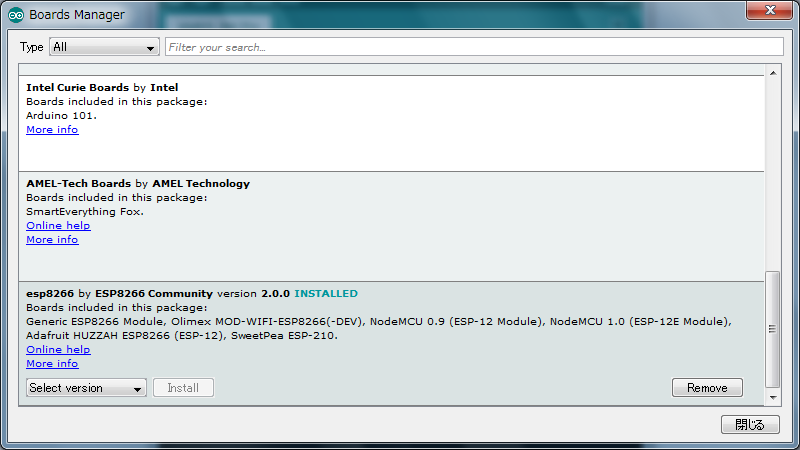Click the Install button for esp8266
This screenshot has height=450, width=800.
tap(183, 388)
